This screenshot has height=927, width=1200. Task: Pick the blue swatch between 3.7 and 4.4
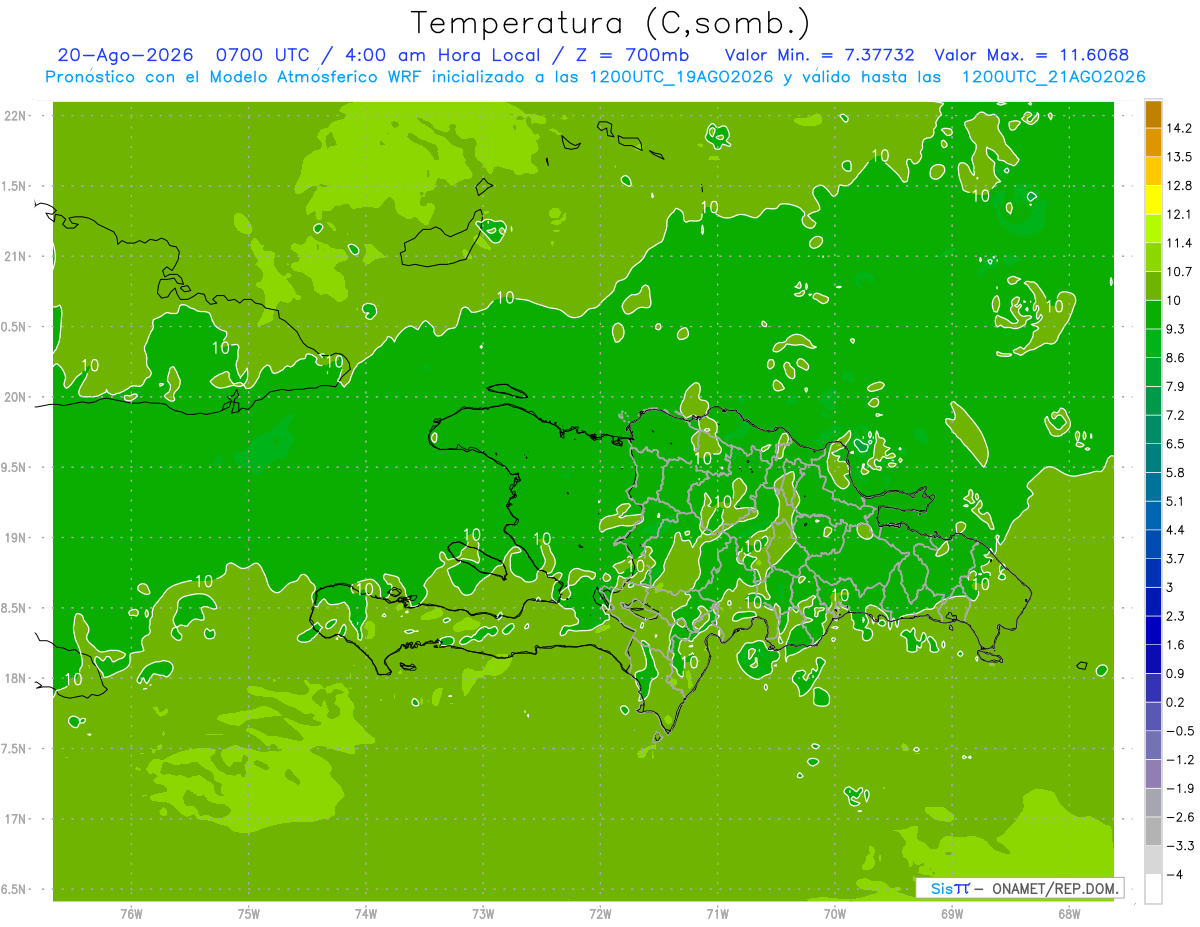tap(1153, 544)
